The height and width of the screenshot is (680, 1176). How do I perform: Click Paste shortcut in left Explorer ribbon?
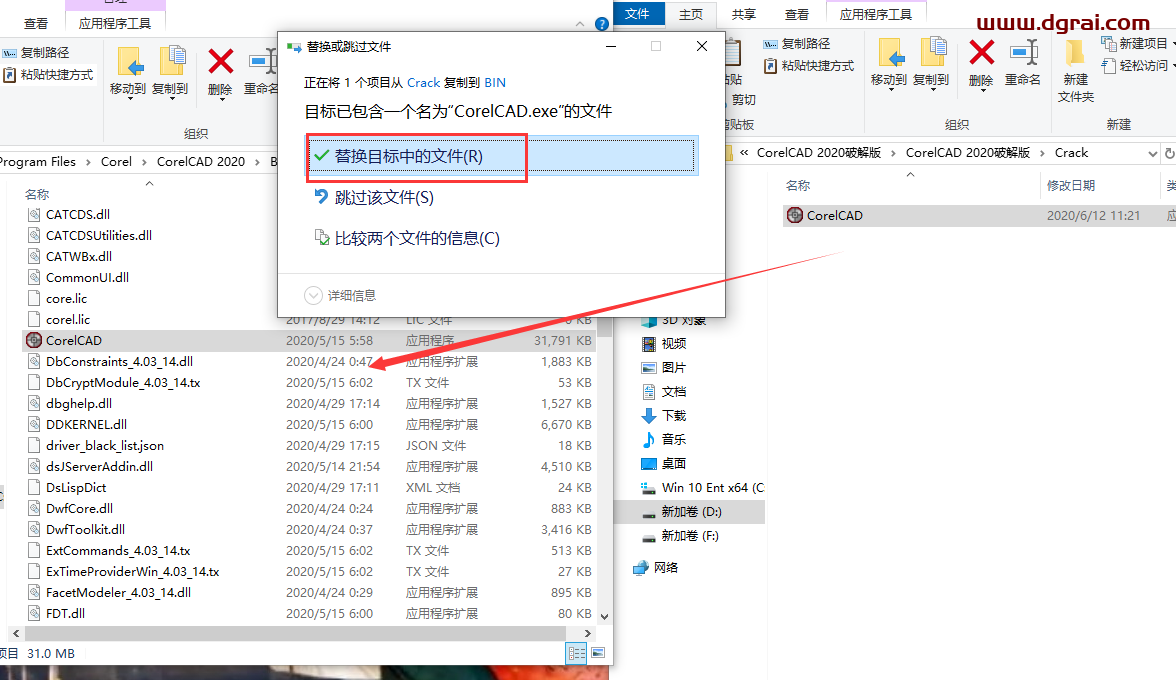[48, 74]
